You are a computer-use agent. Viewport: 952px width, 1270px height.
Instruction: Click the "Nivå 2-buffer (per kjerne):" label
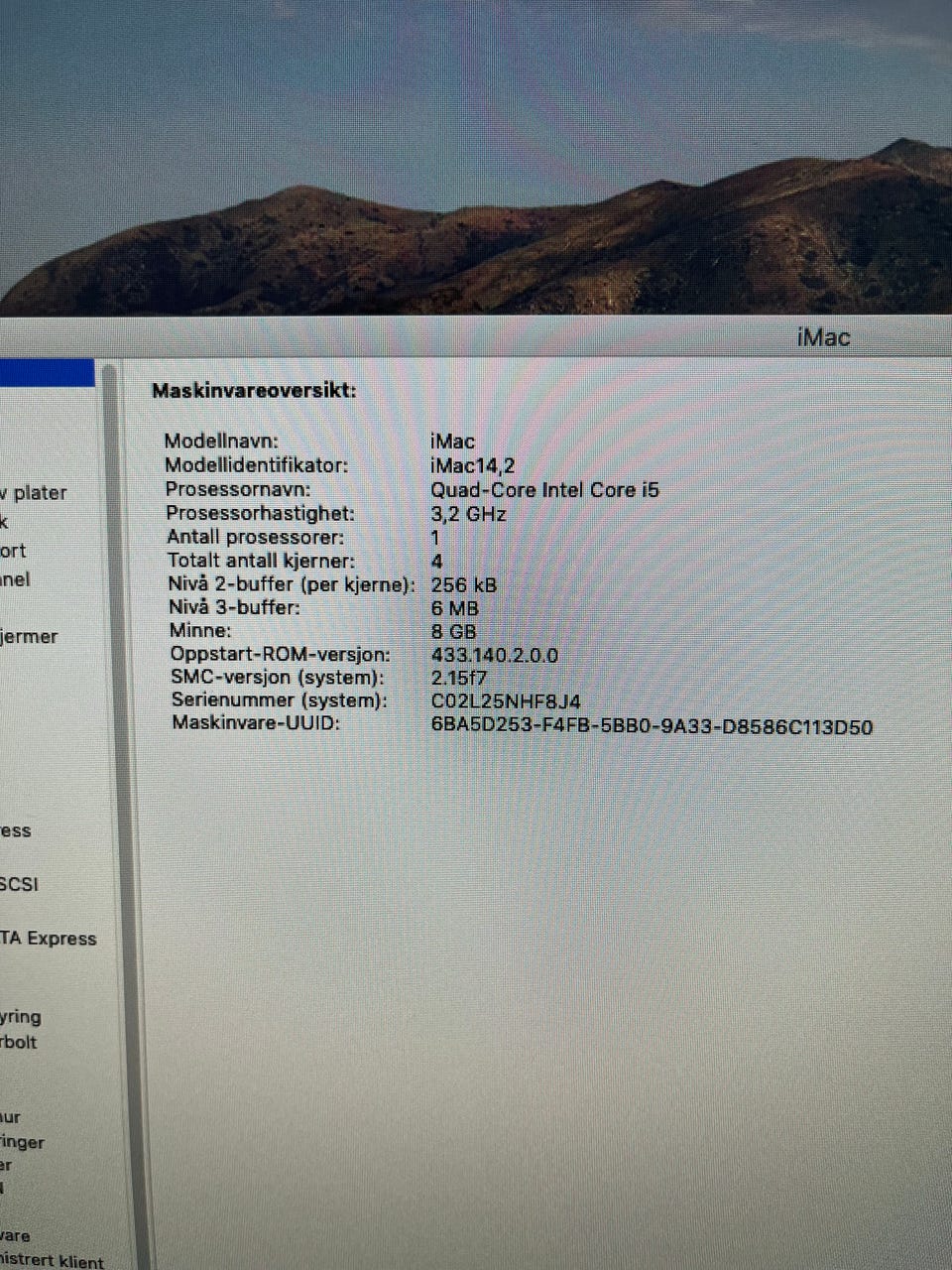[x=292, y=584]
